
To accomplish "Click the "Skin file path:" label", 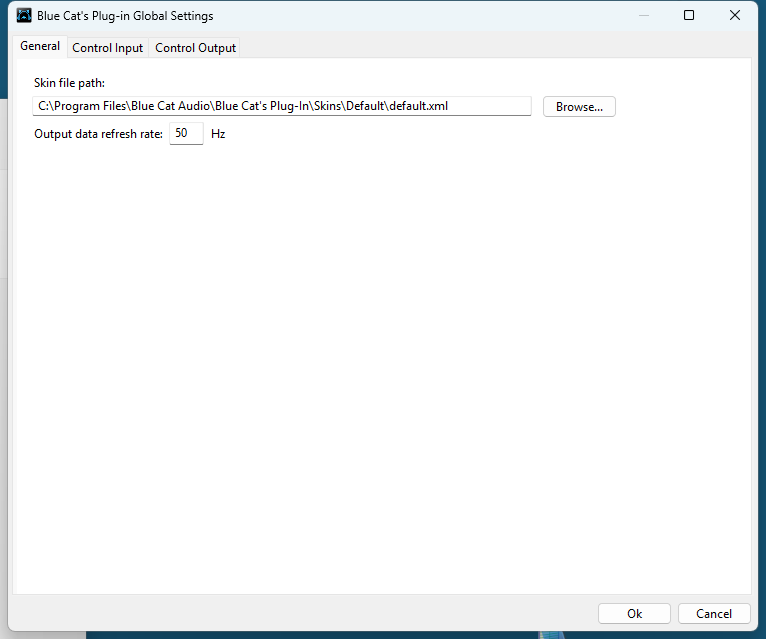I will [69, 83].
